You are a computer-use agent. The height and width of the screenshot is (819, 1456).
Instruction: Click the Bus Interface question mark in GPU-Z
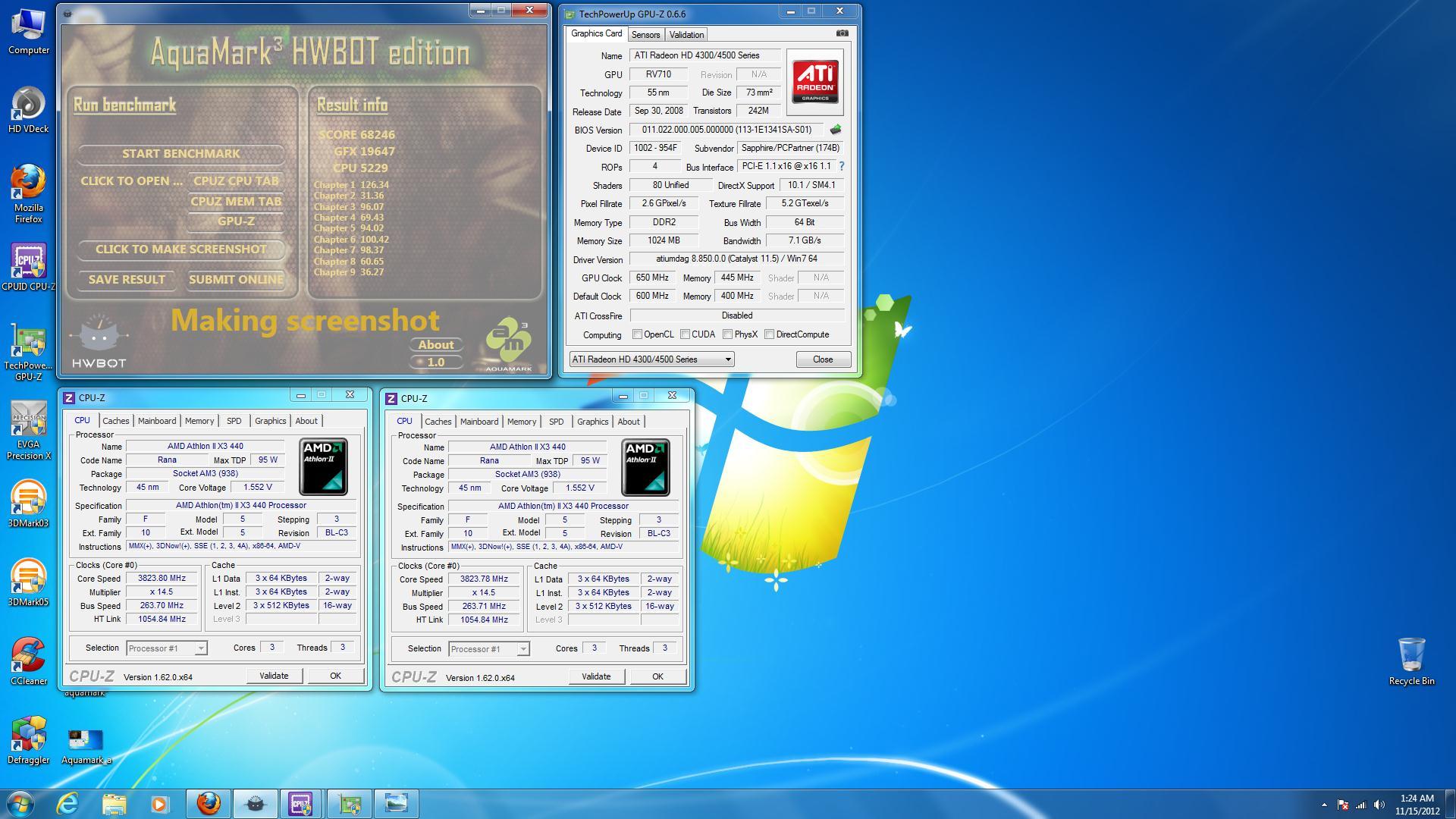point(841,166)
